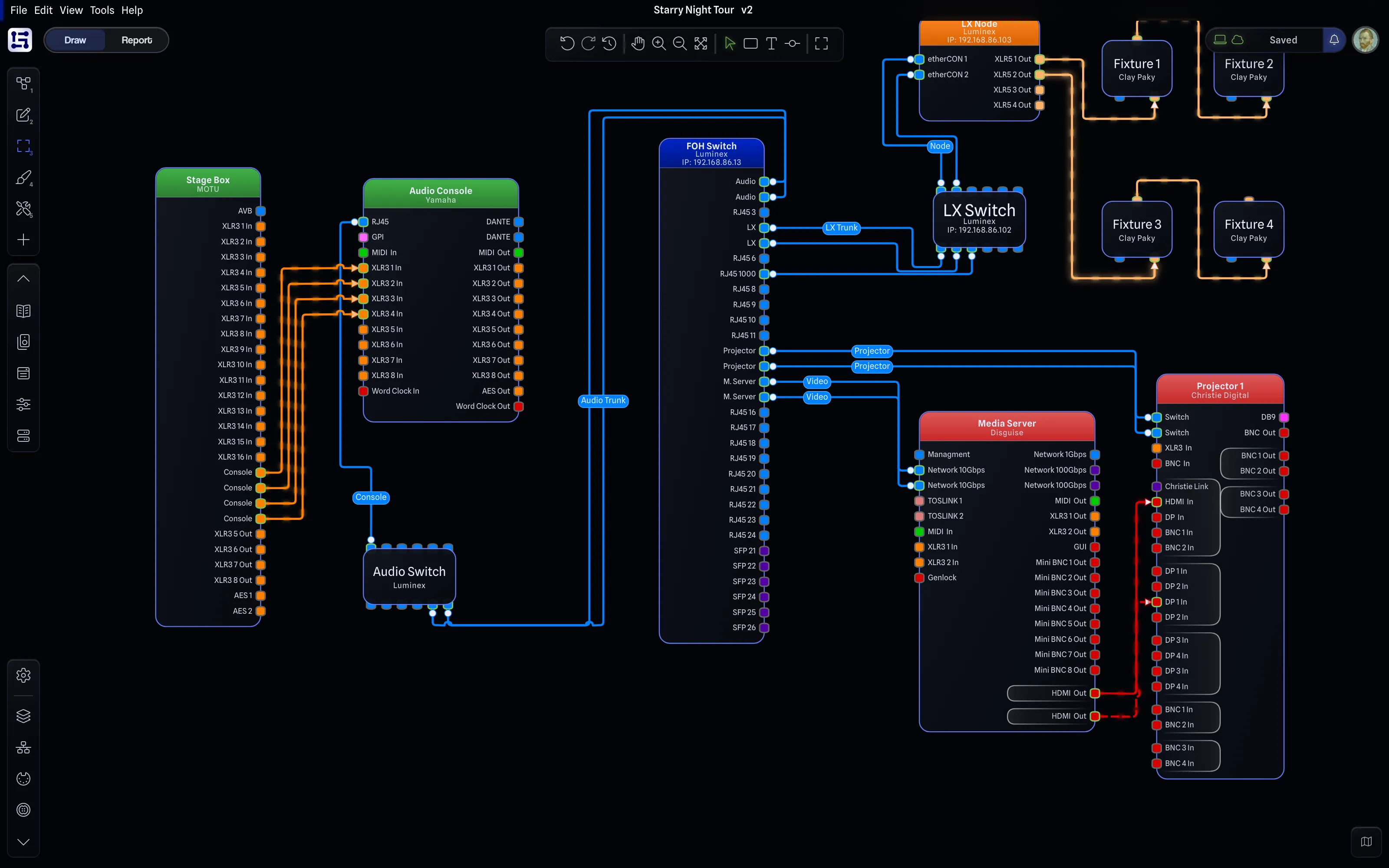
Task: Select the Fixture 1 Clay Paky block
Action: [x=1136, y=68]
